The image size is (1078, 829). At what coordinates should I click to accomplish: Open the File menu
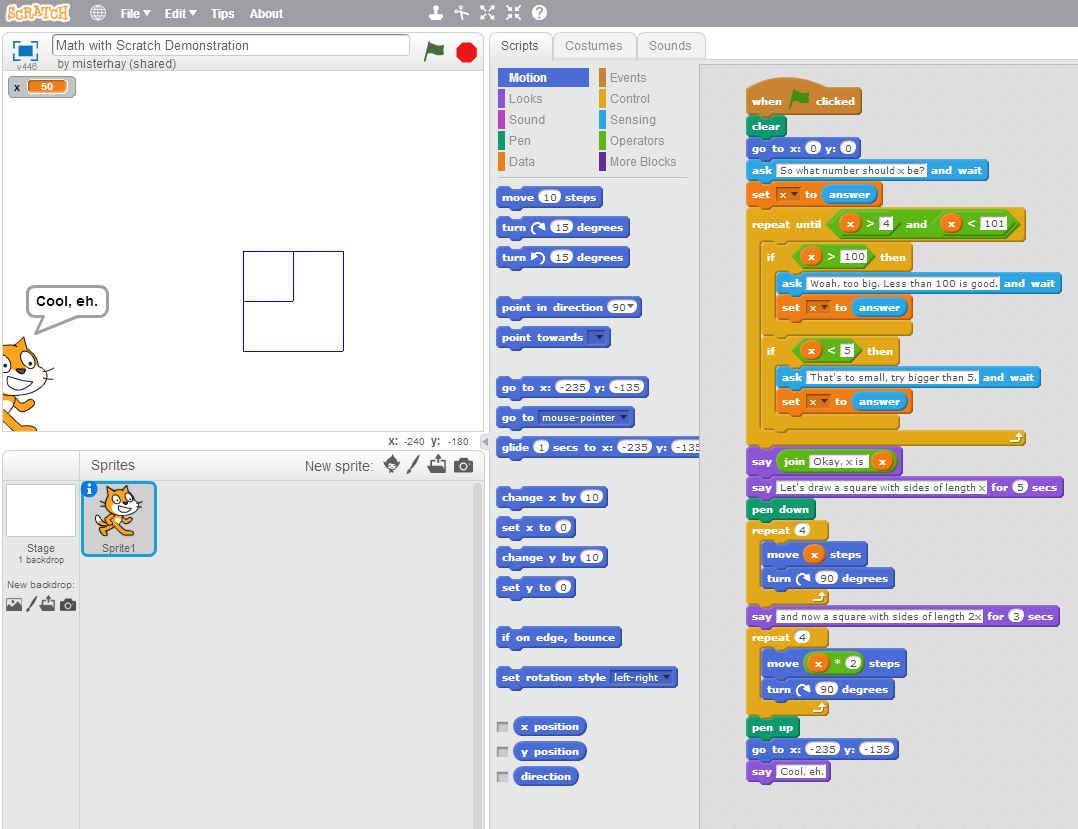coord(135,13)
